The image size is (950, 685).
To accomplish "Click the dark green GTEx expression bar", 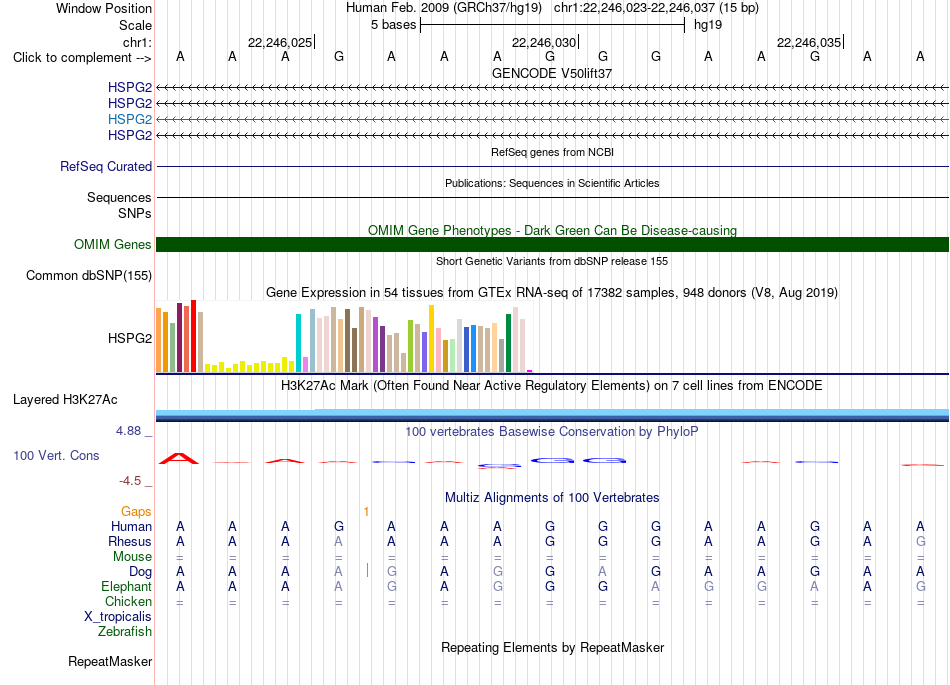I will 508,343.
